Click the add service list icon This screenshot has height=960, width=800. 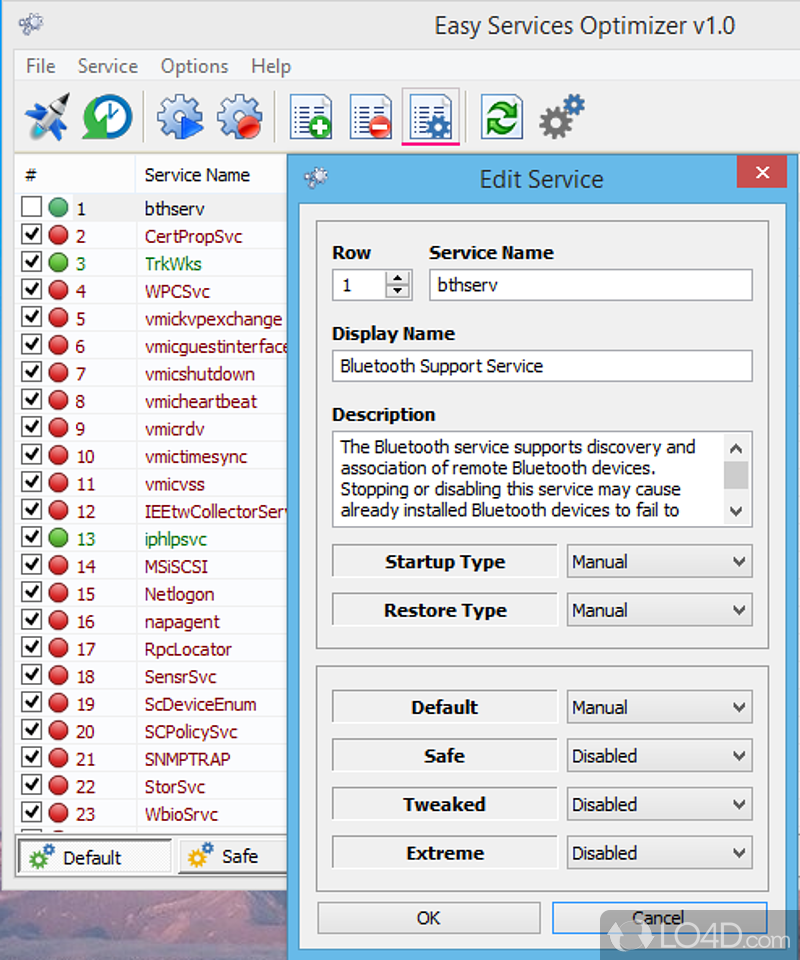(311, 118)
